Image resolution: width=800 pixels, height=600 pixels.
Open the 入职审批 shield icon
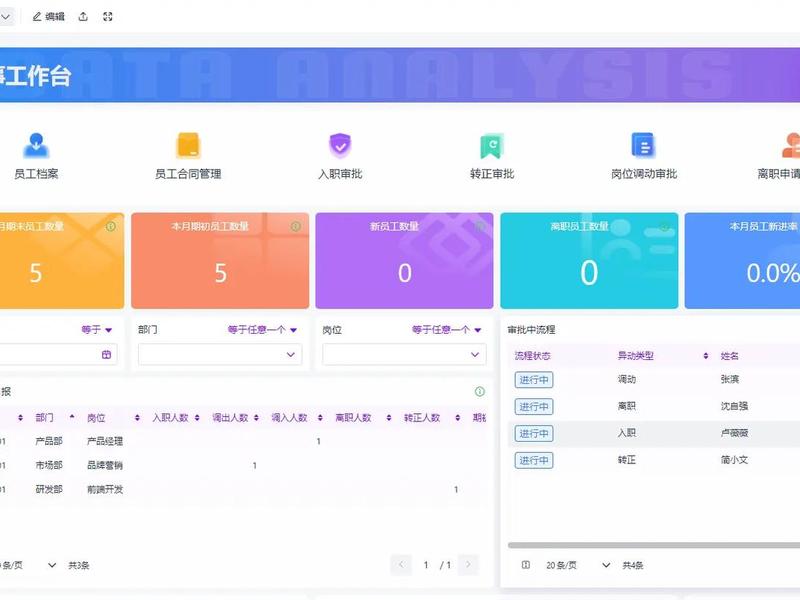pos(340,145)
